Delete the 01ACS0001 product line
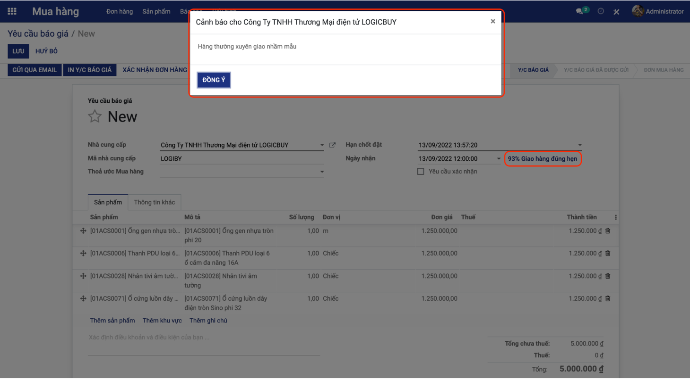Screen dimensions: 690x379 [x=608, y=231]
